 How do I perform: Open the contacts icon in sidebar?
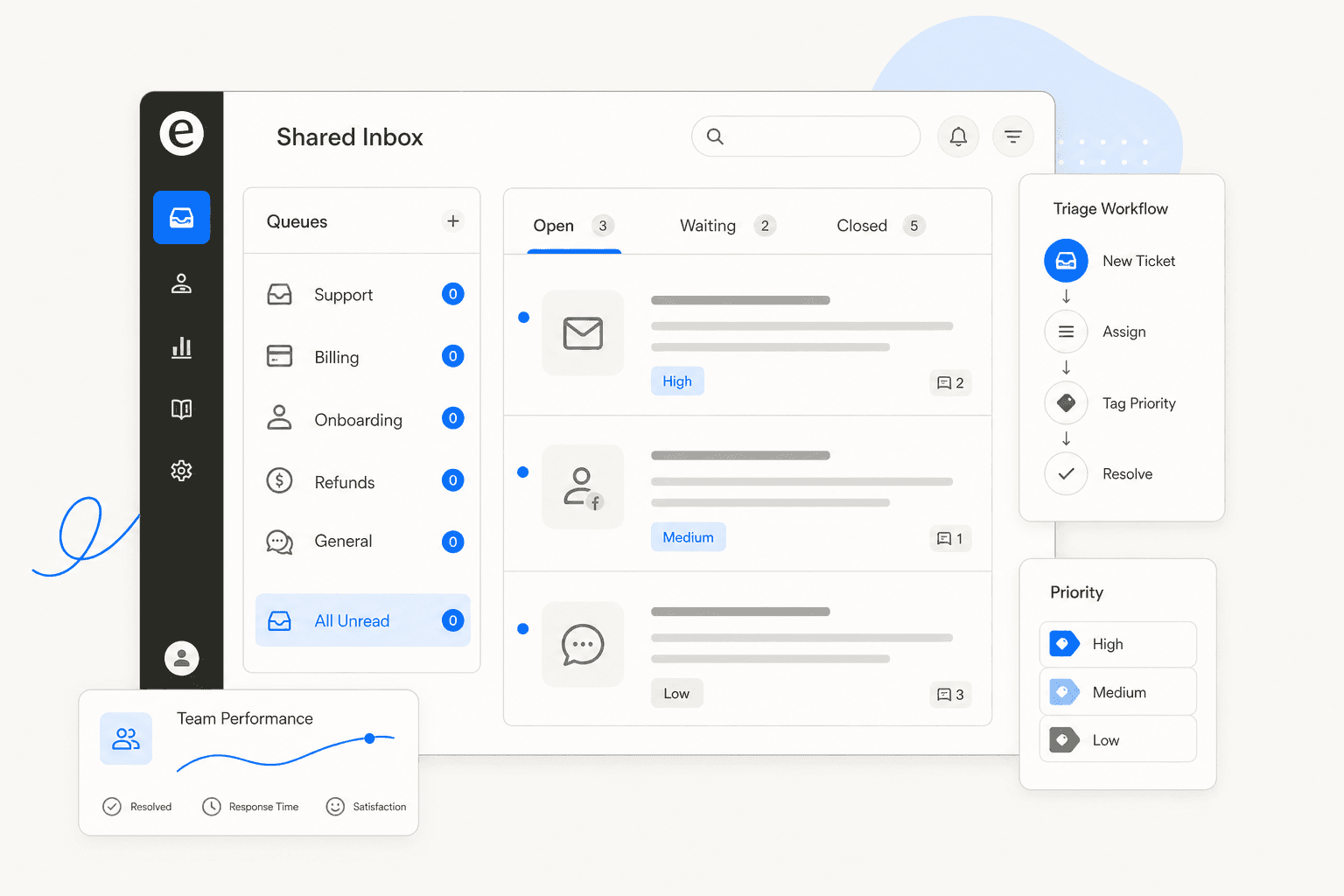(x=181, y=283)
